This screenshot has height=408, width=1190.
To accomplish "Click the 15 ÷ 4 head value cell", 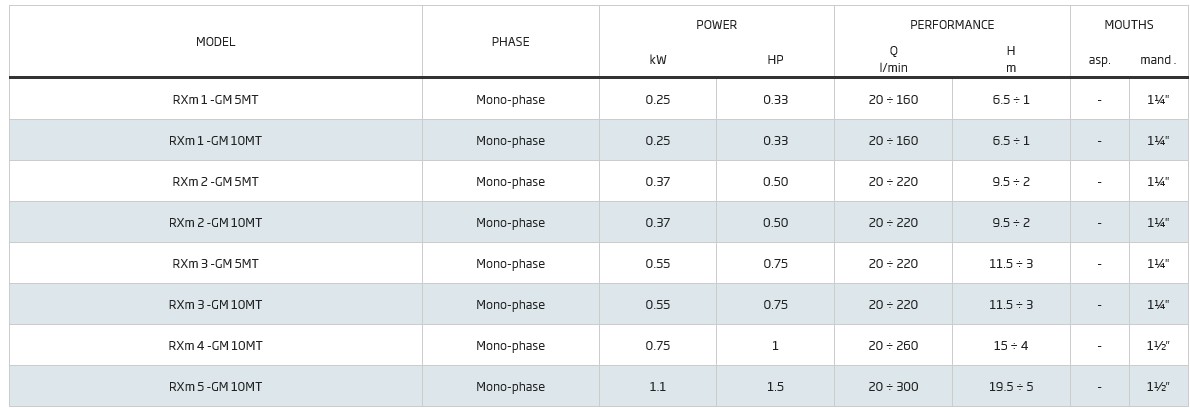I will point(1010,346).
